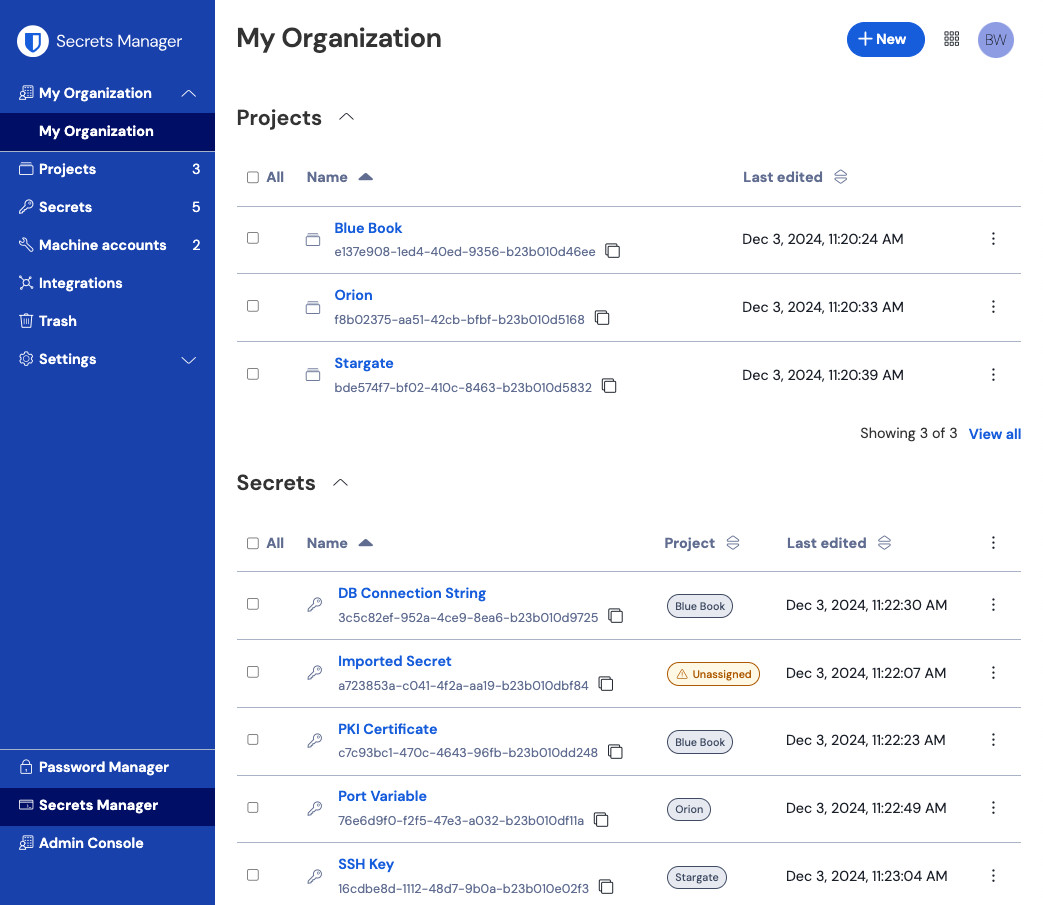1043x905 pixels.
Task: Copy the Port Variable secret ID
Action: coord(602,820)
